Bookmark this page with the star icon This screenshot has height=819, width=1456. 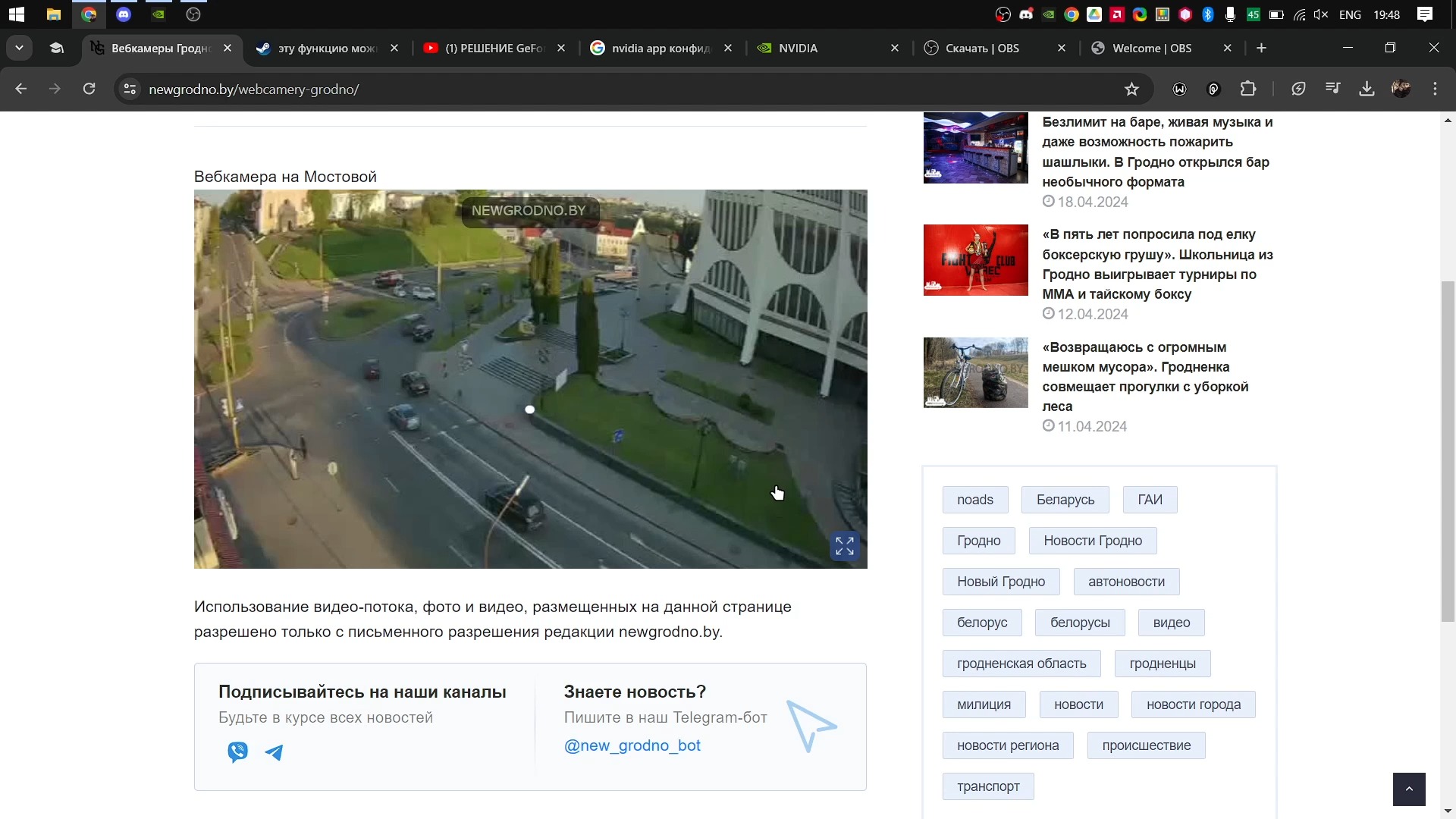coord(1131,89)
